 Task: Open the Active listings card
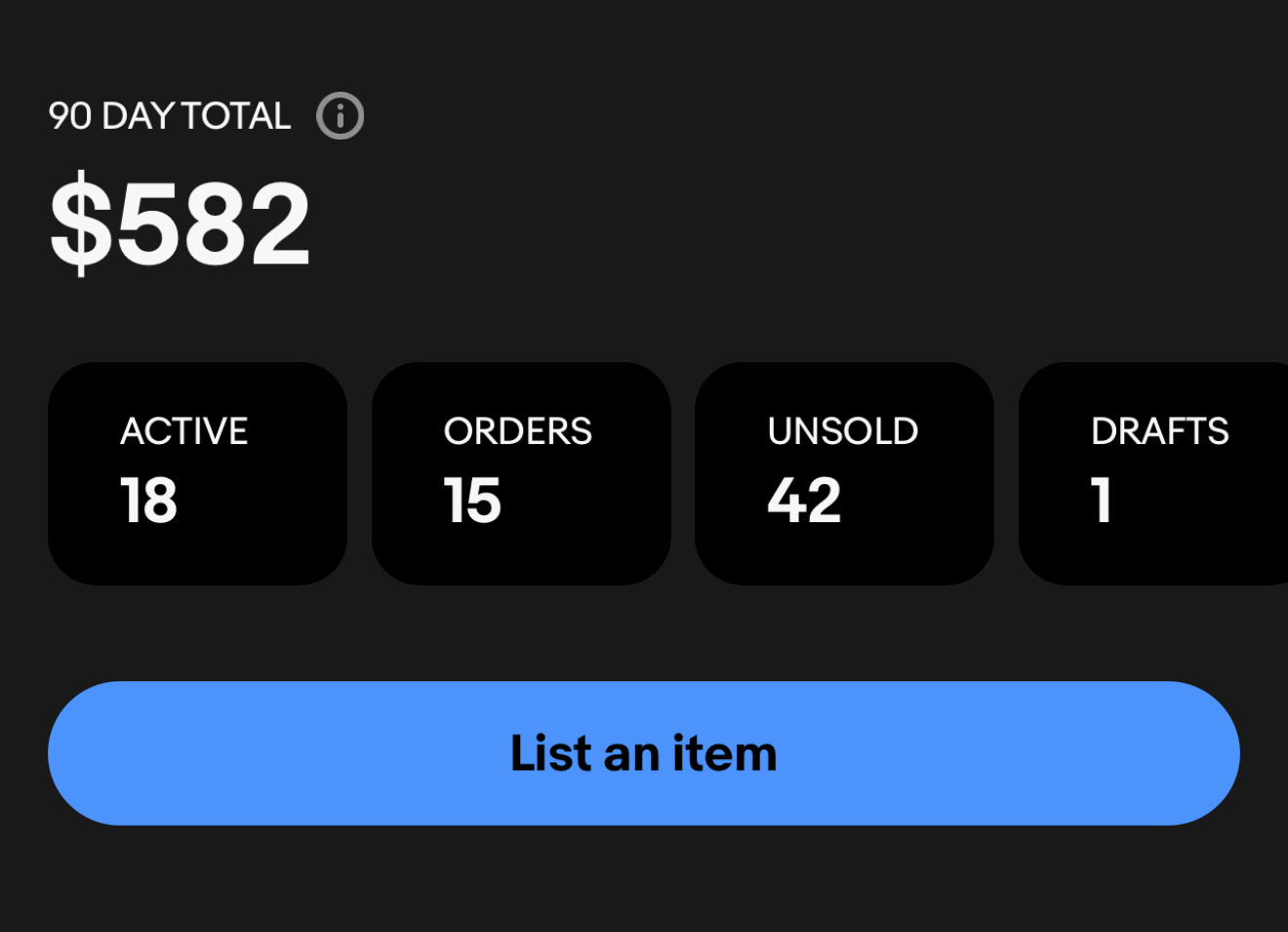point(197,473)
